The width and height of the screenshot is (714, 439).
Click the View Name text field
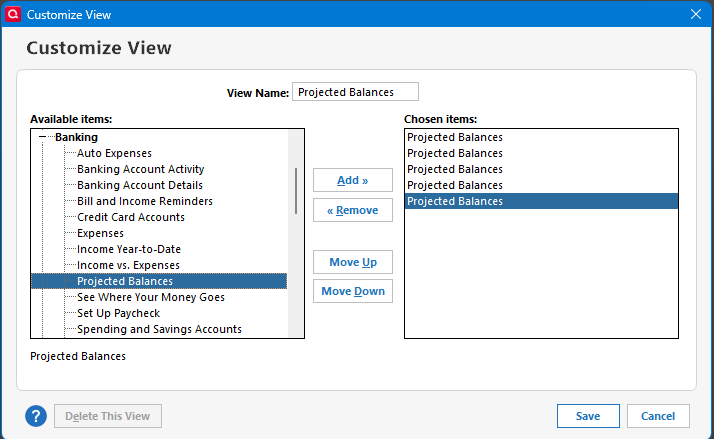[355, 92]
